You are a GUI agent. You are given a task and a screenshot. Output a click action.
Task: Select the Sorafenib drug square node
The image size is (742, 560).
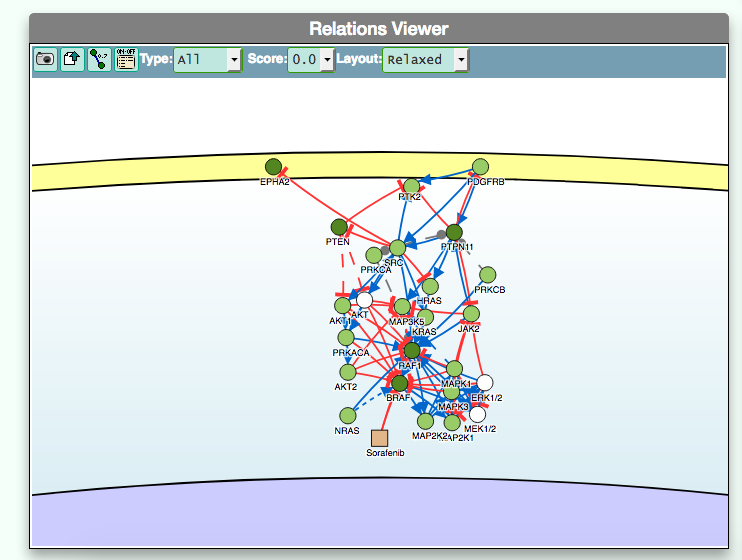click(x=379, y=438)
